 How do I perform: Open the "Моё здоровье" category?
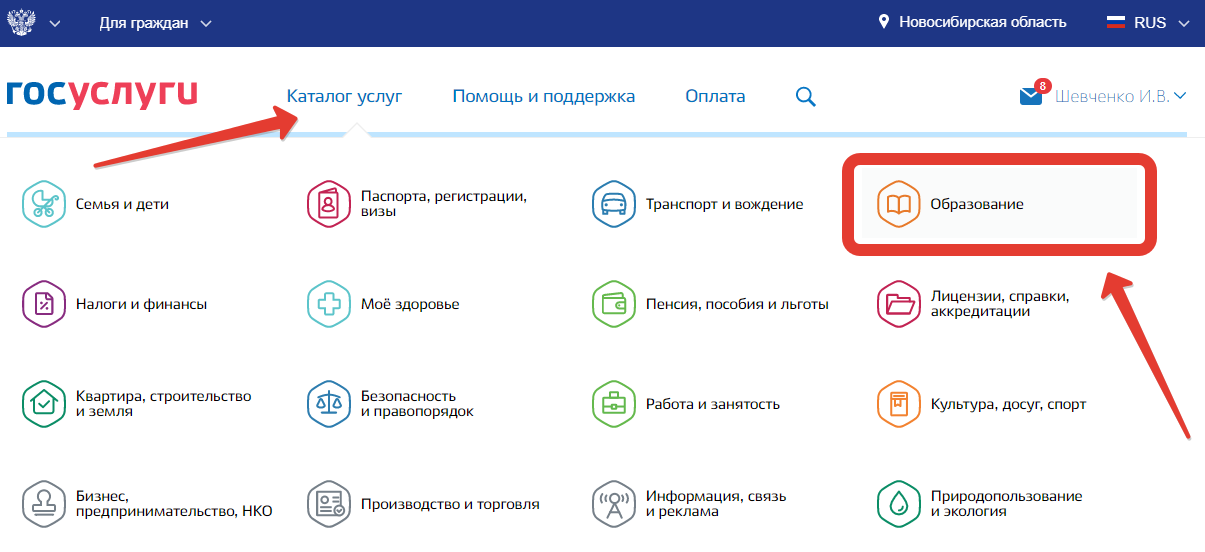point(410,304)
